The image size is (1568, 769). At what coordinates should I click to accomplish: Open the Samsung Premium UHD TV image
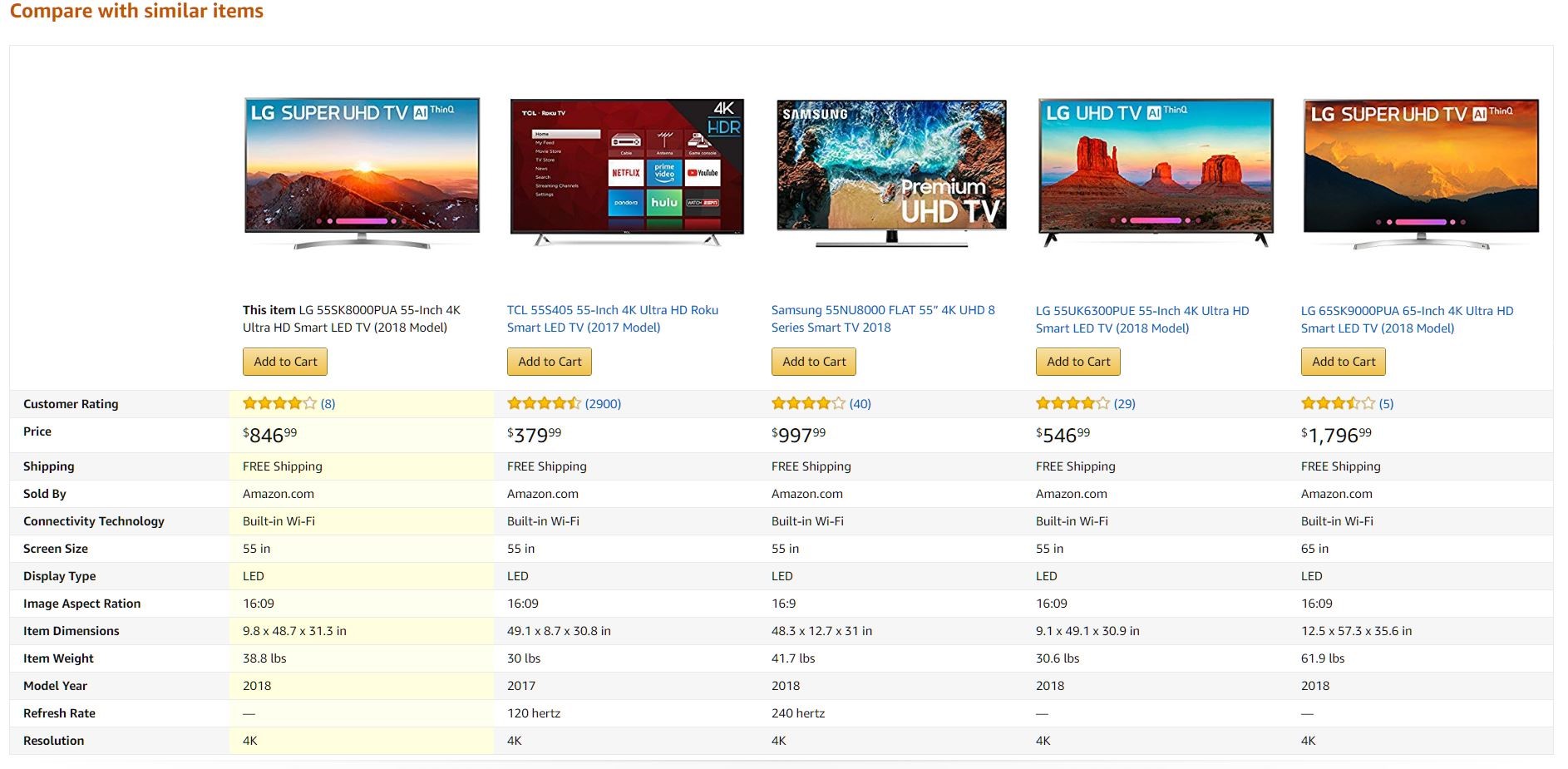point(891,172)
